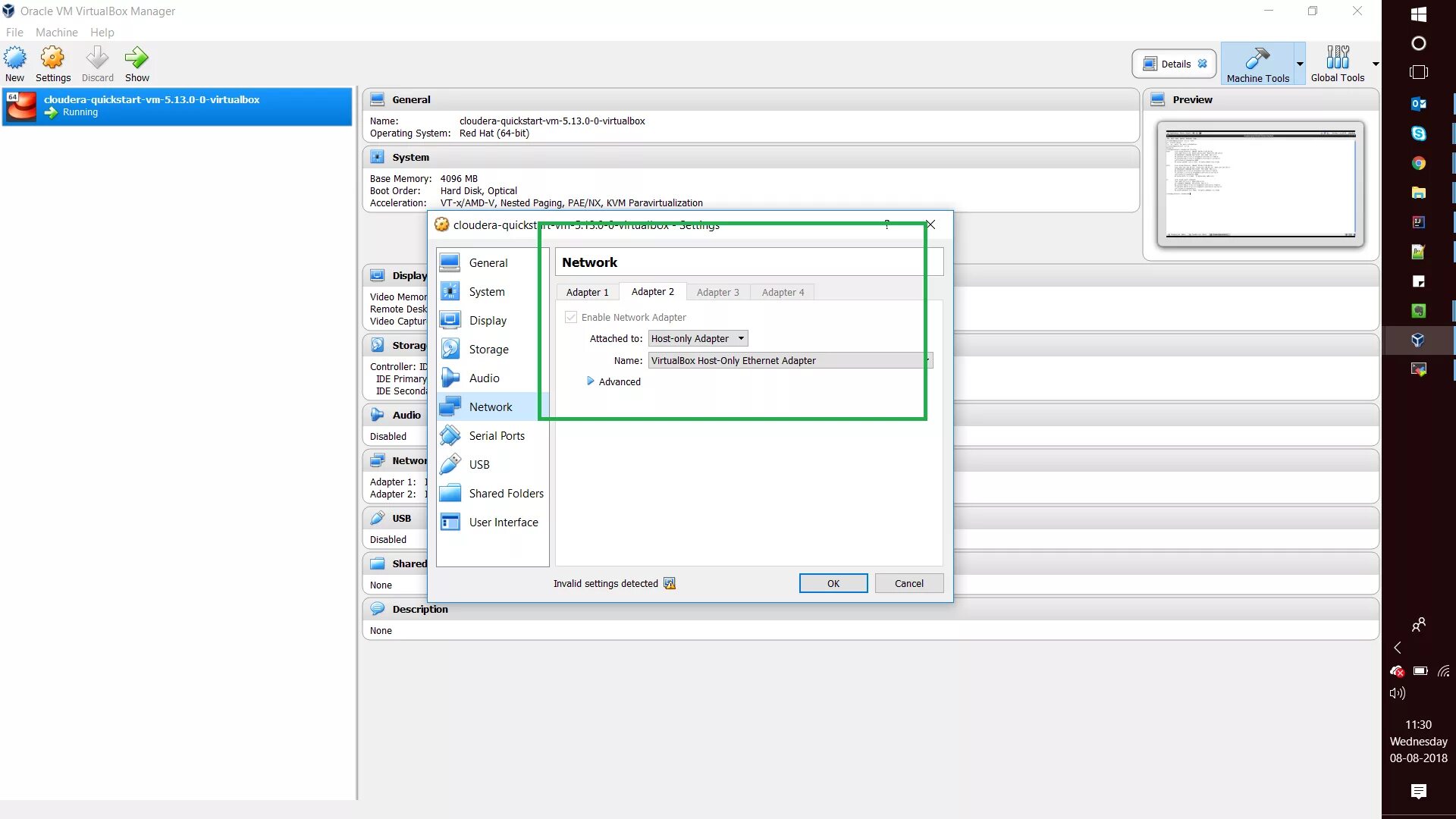Click the Invalid settings detected warning icon

(x=670, y=583)
